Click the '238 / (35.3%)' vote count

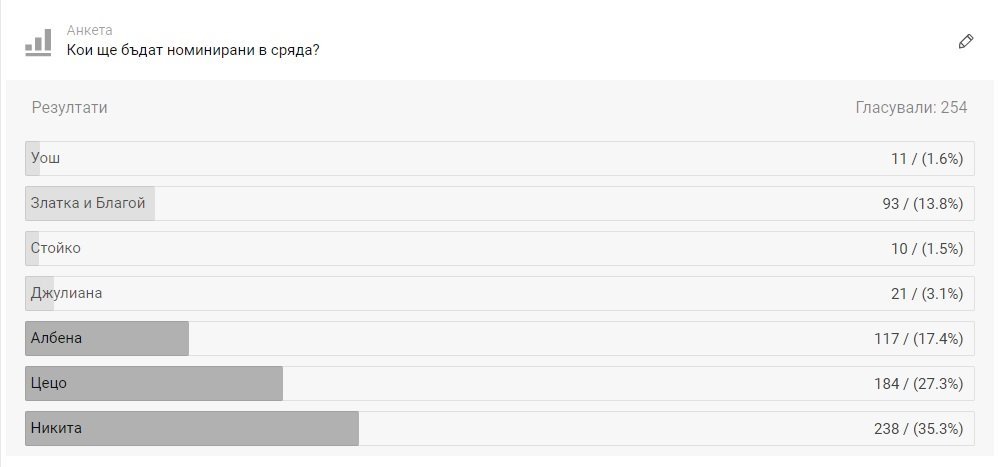[918, 429]
